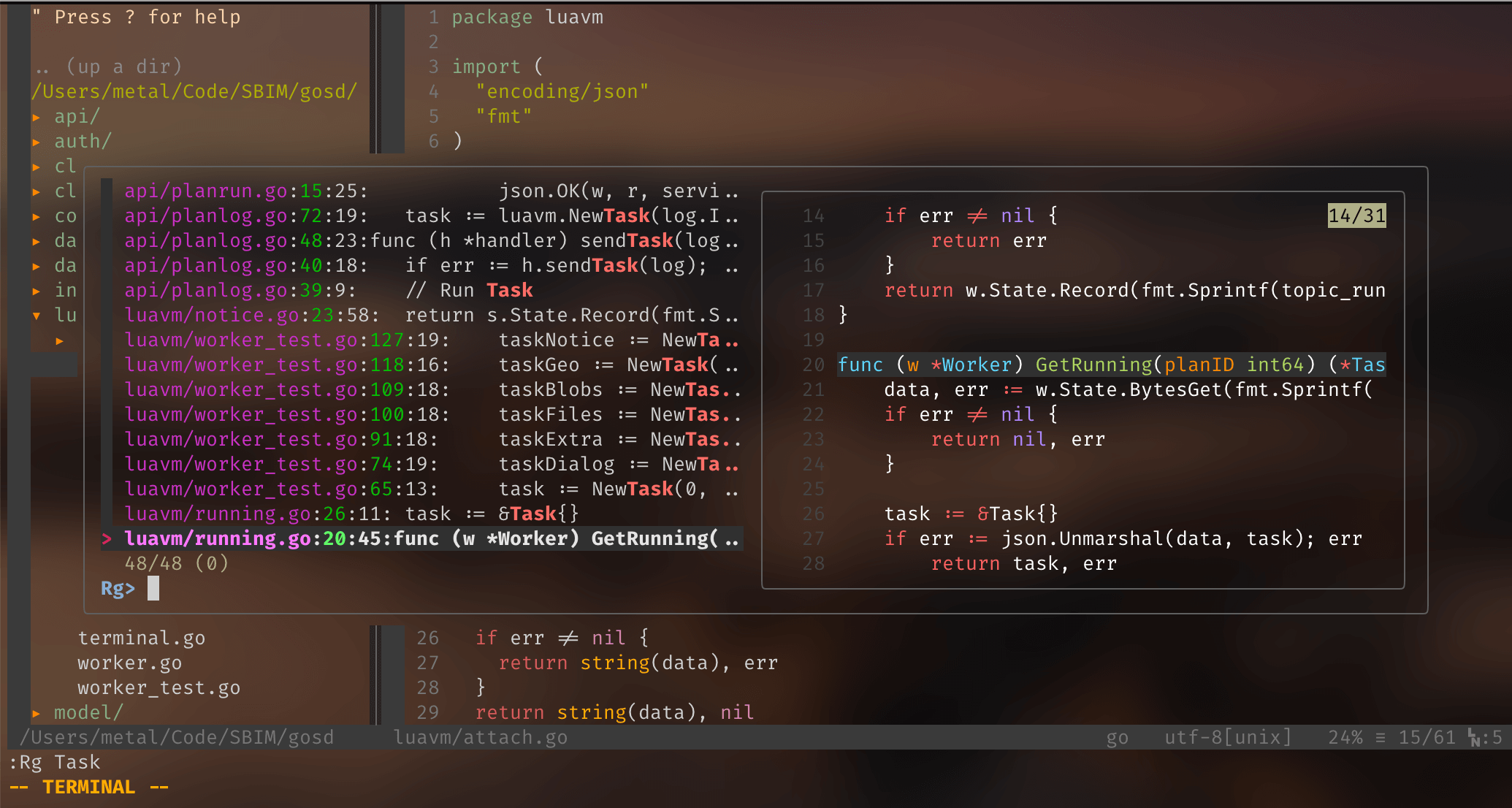Screen dimensions: 1512x808
Task: Select the luavm/running.go:26:11 search result
Action: point(352,514)
